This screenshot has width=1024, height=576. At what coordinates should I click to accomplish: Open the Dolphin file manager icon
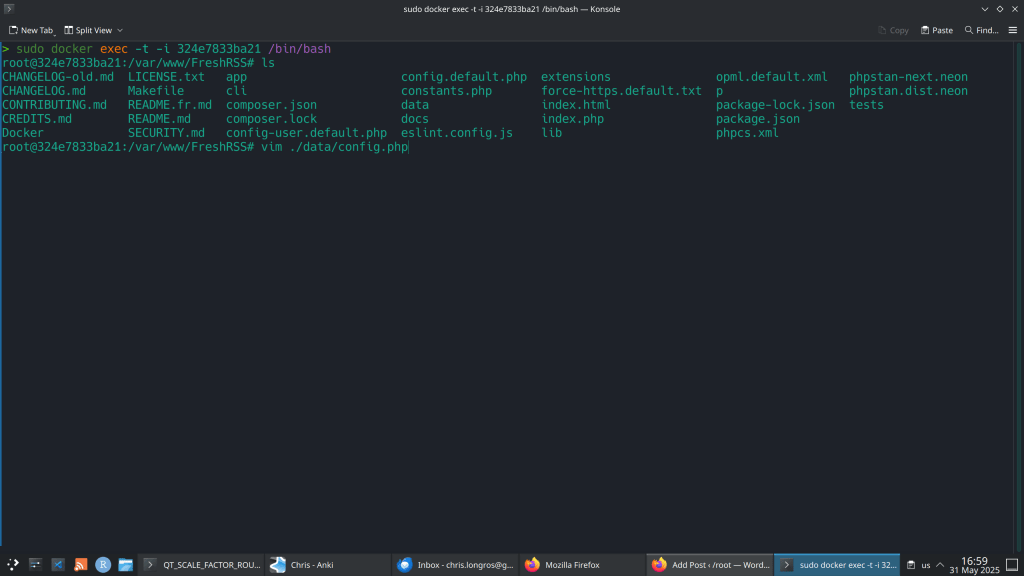(x=126, y=565)
